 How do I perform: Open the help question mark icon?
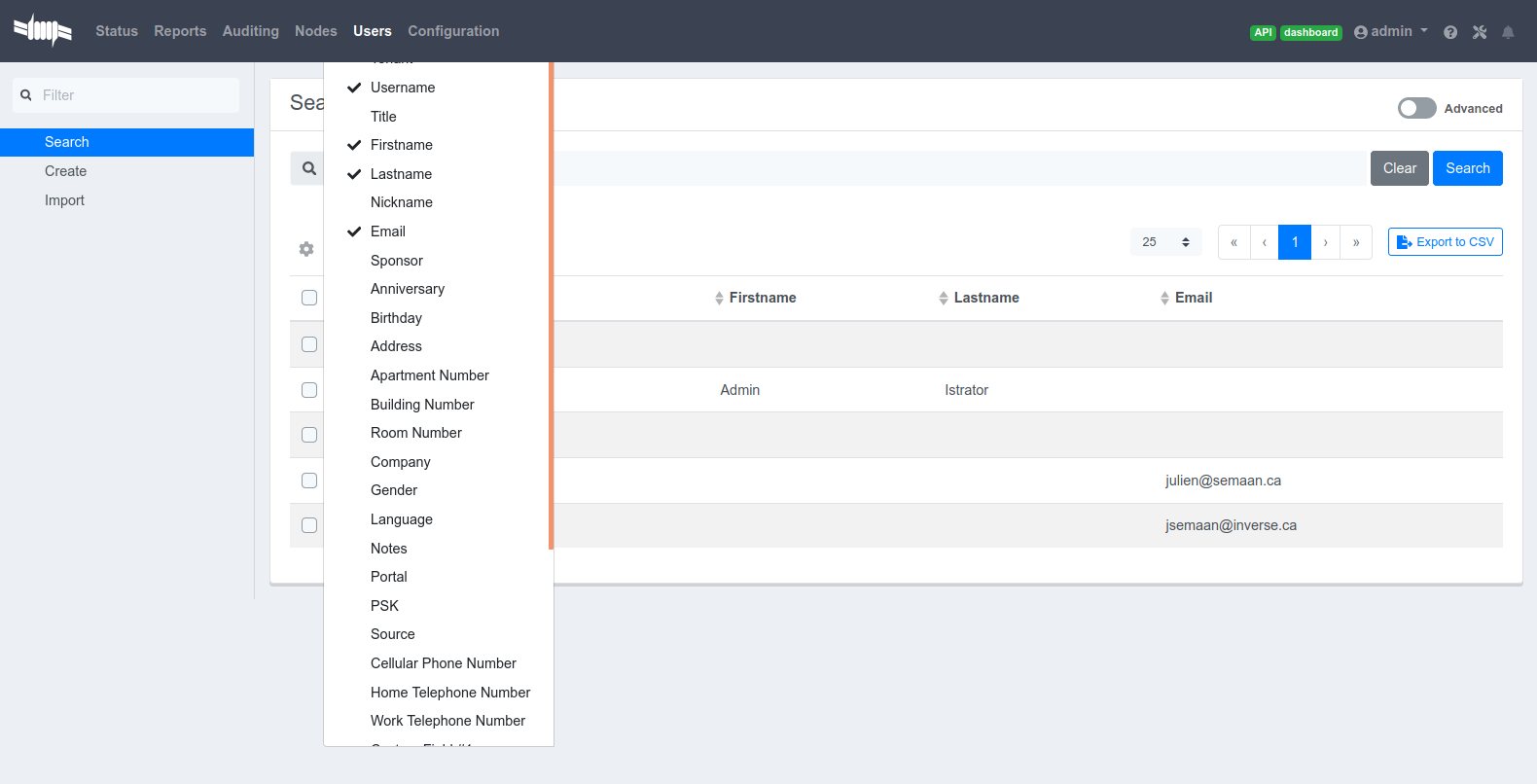(x=1450, y=32)
